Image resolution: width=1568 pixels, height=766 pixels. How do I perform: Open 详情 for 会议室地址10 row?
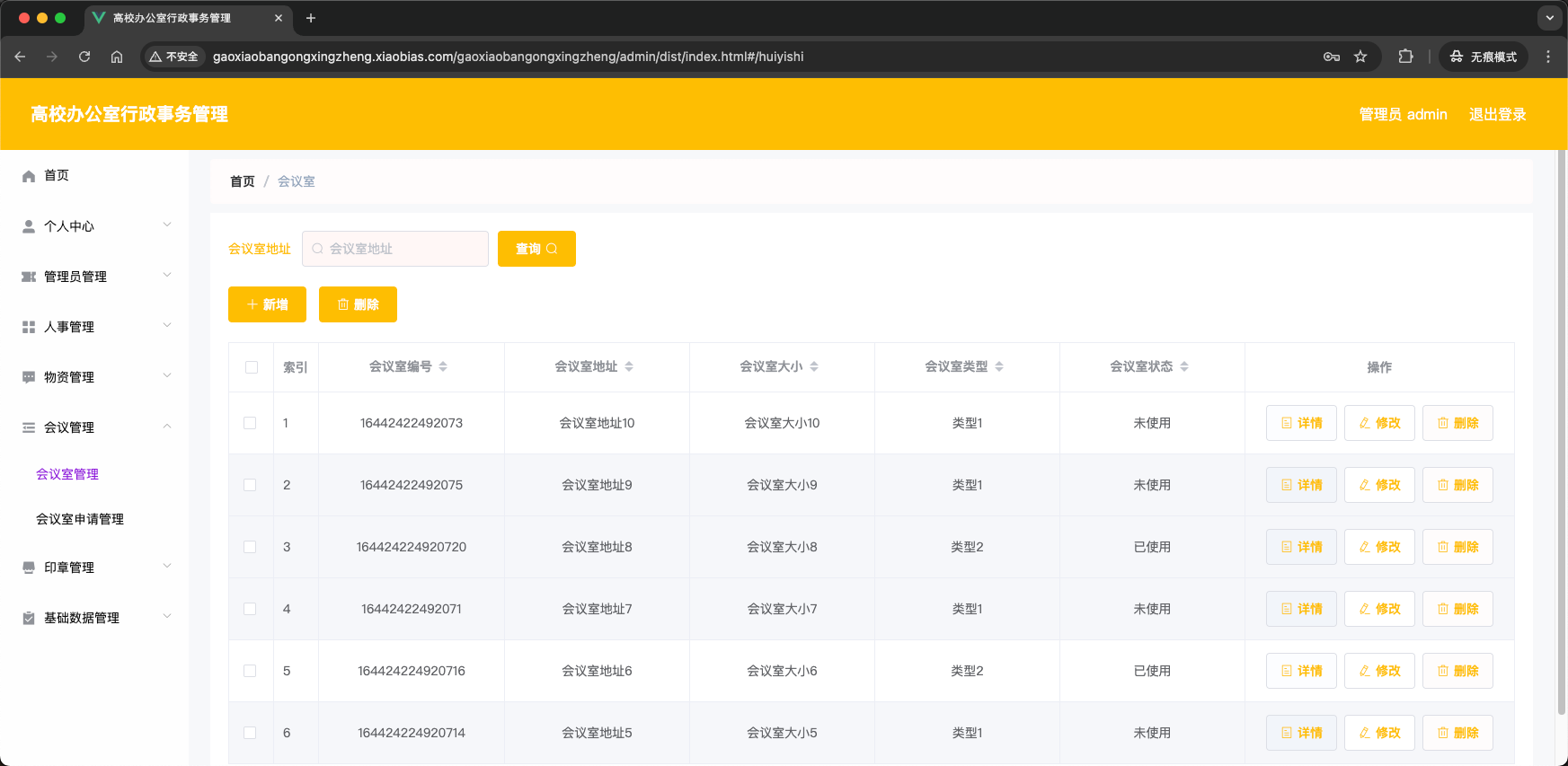(1301, 423)
